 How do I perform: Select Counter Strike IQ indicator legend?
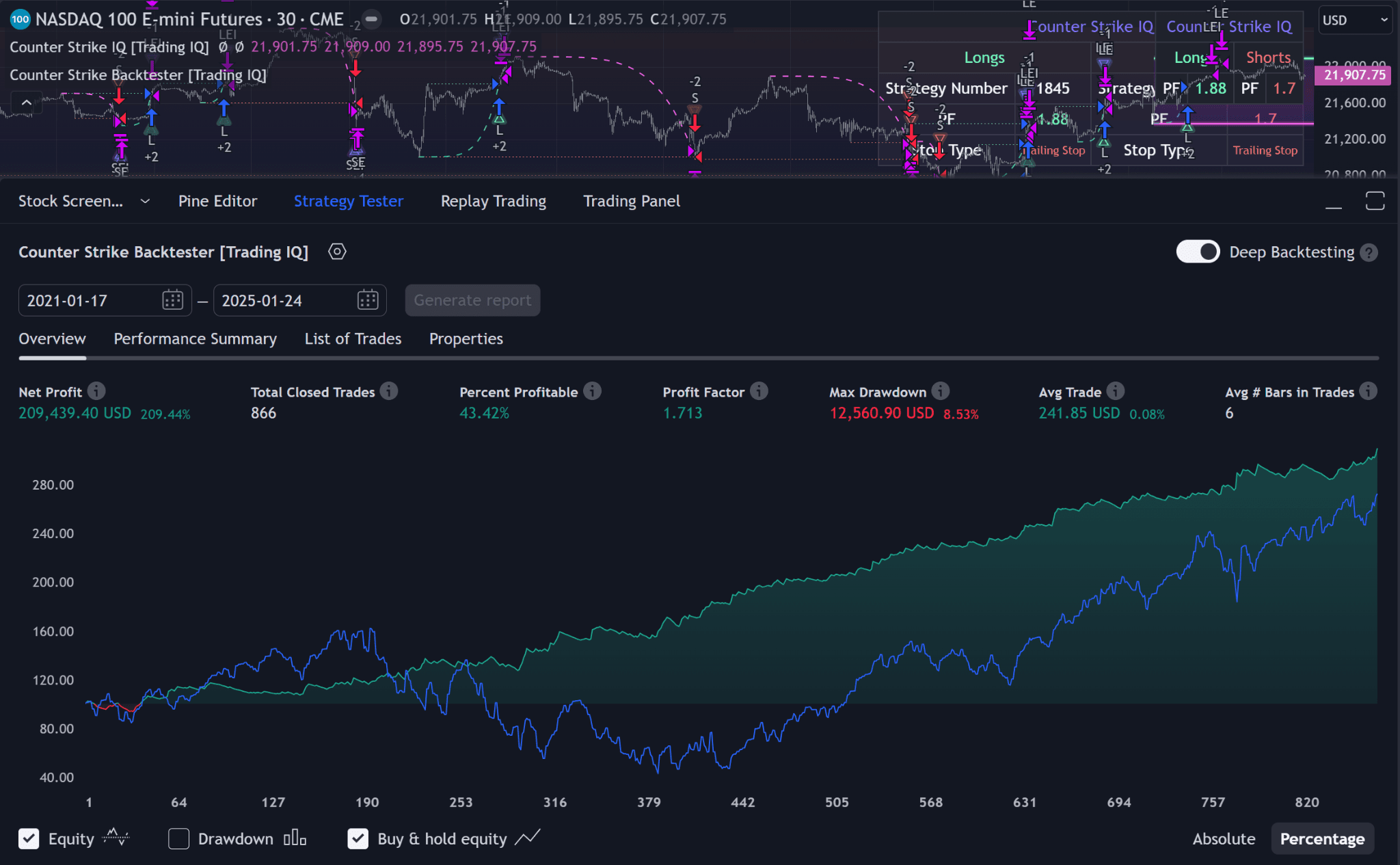109,47
